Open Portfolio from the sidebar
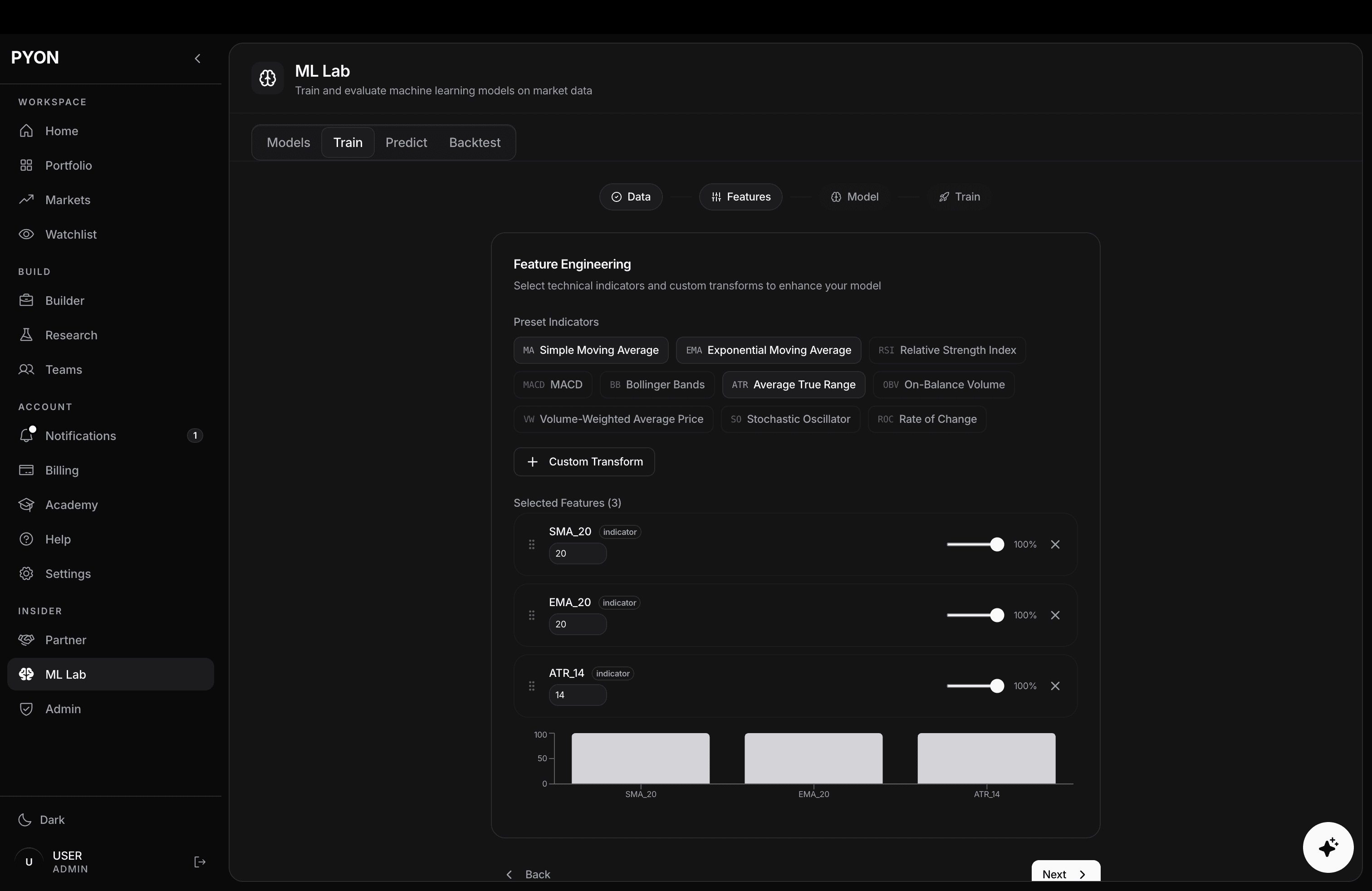This screenshot has width=1372, height=891. pyautogui.click(x=111, y=166)
